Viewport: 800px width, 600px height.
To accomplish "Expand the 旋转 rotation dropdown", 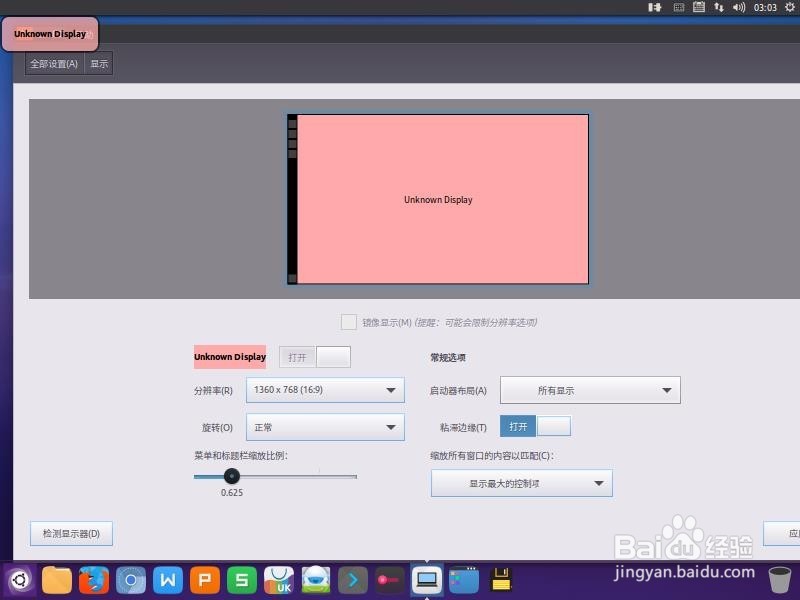I will pyautogui.click(x=324, y=426).
